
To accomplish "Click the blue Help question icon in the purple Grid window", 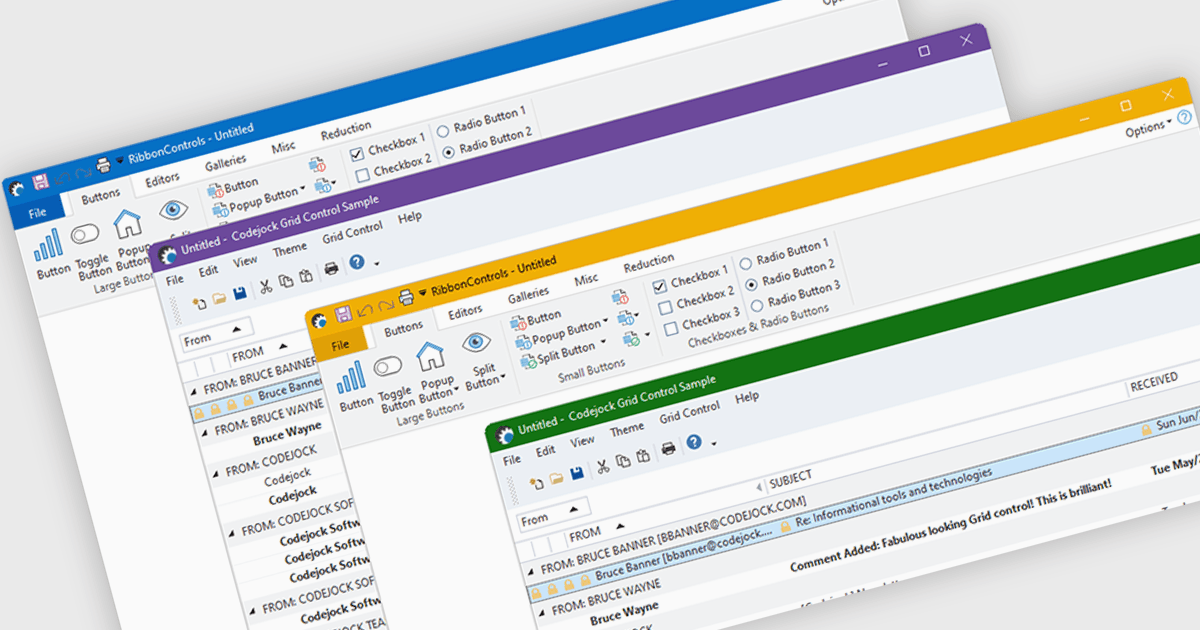I will 356,264.
